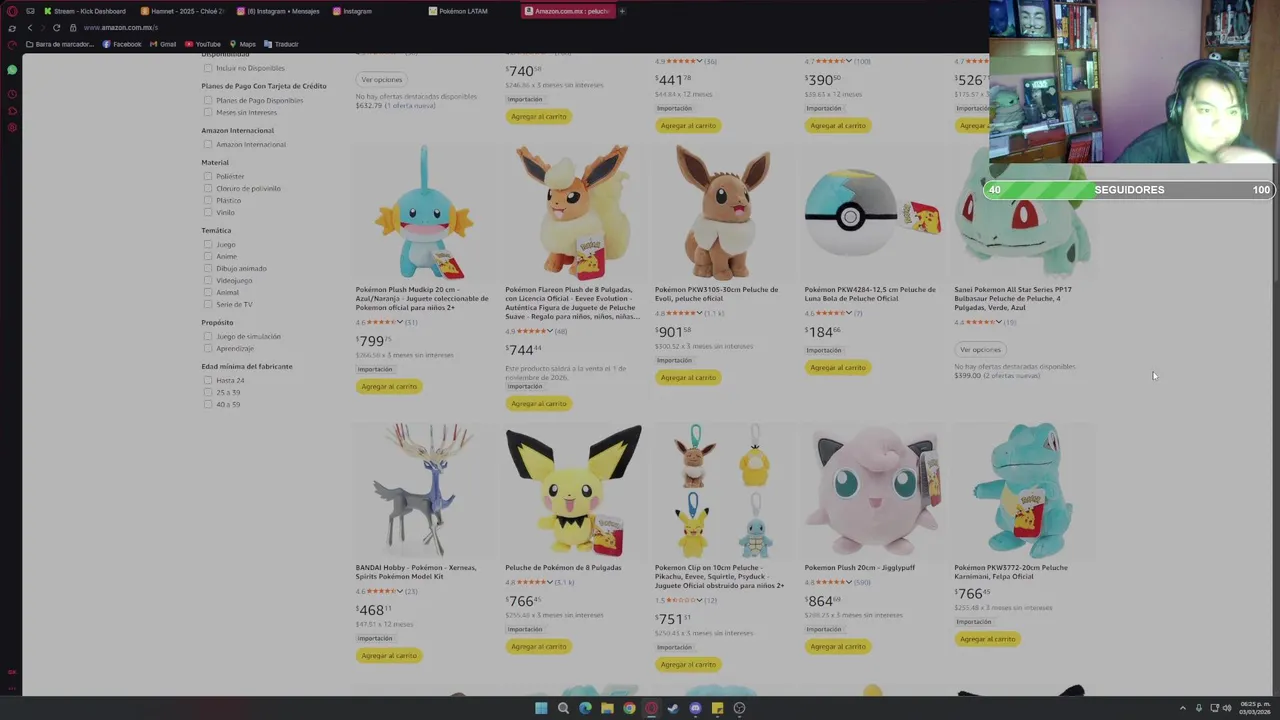Enable the Meses sin intereses filter

click(208, 112)
